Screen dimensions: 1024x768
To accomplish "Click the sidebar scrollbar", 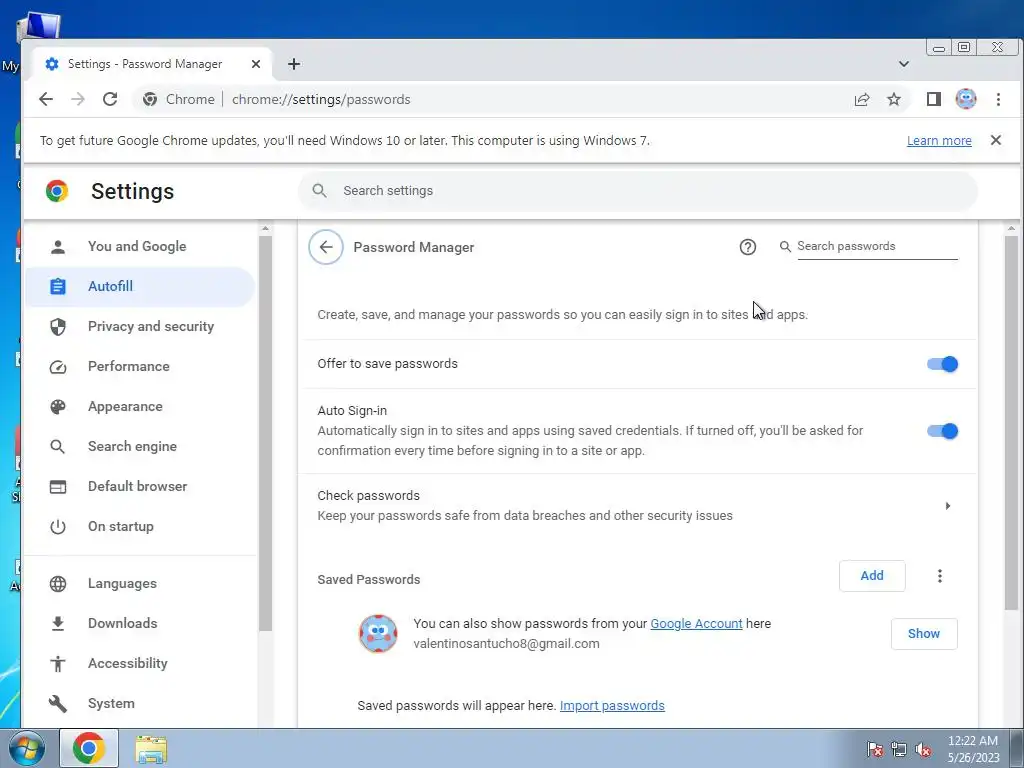I will (x=265, y=434).
